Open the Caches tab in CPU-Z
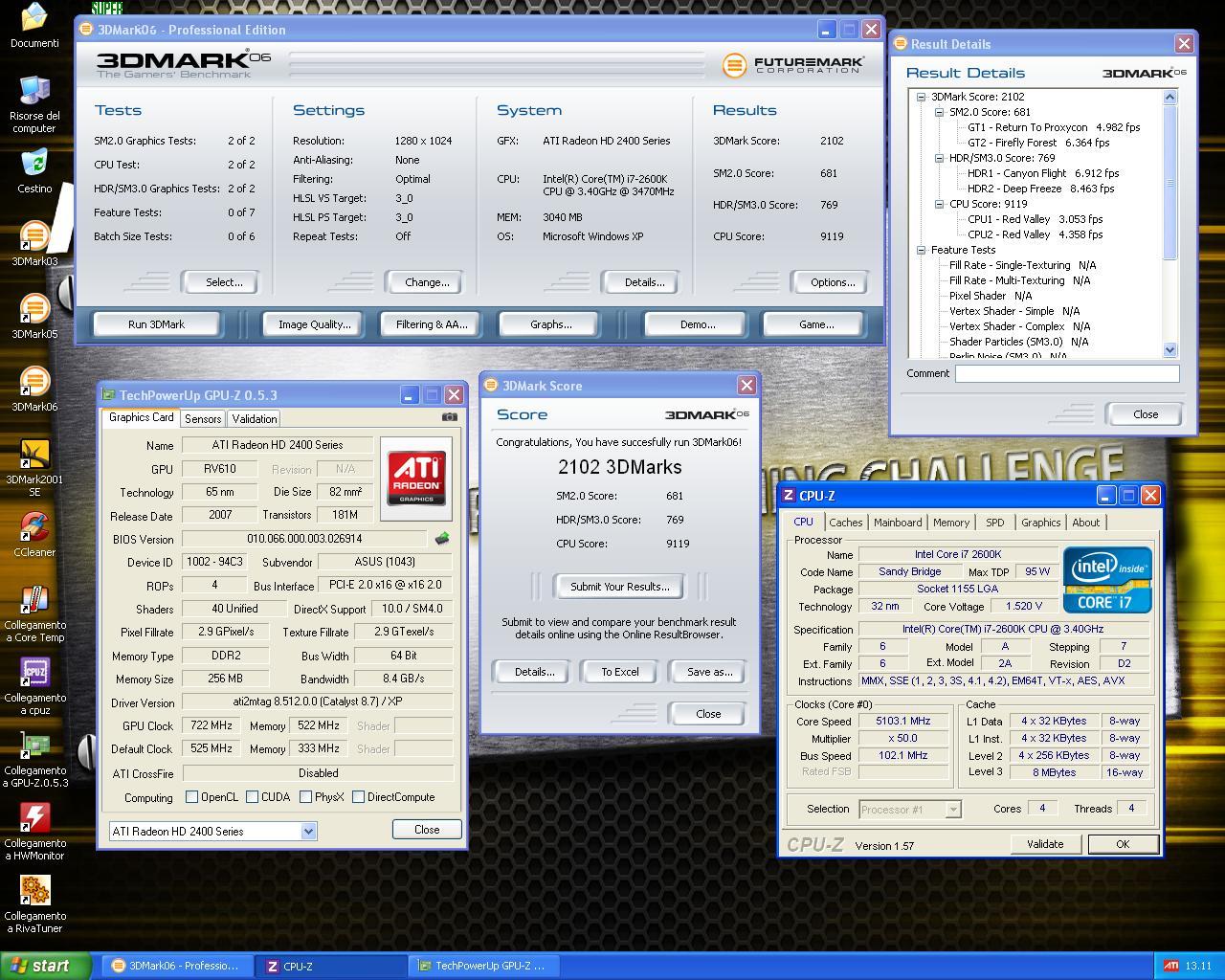 (x=845, y=523)
